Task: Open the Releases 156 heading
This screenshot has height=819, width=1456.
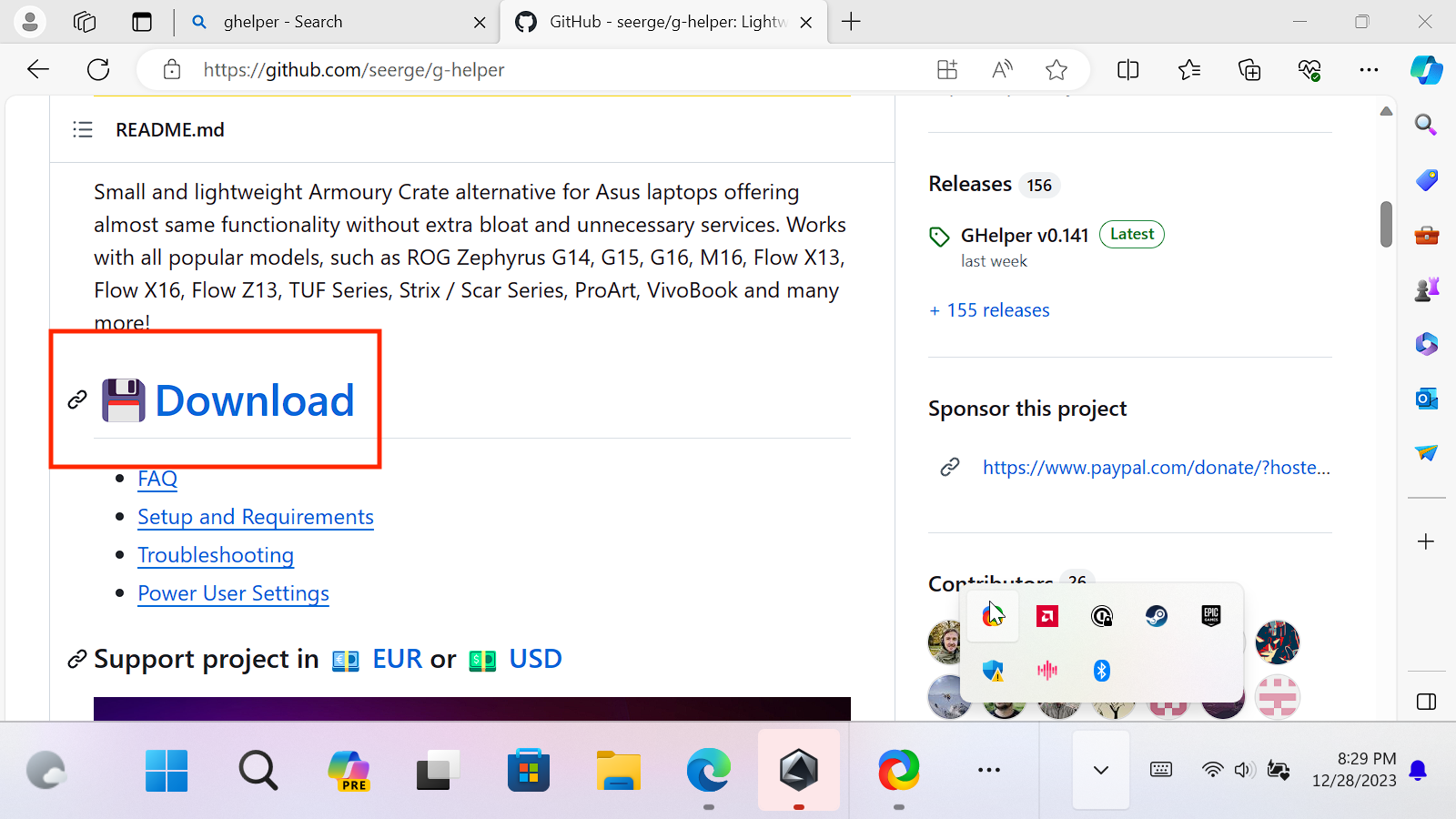Action: click(x=994, y=184)
